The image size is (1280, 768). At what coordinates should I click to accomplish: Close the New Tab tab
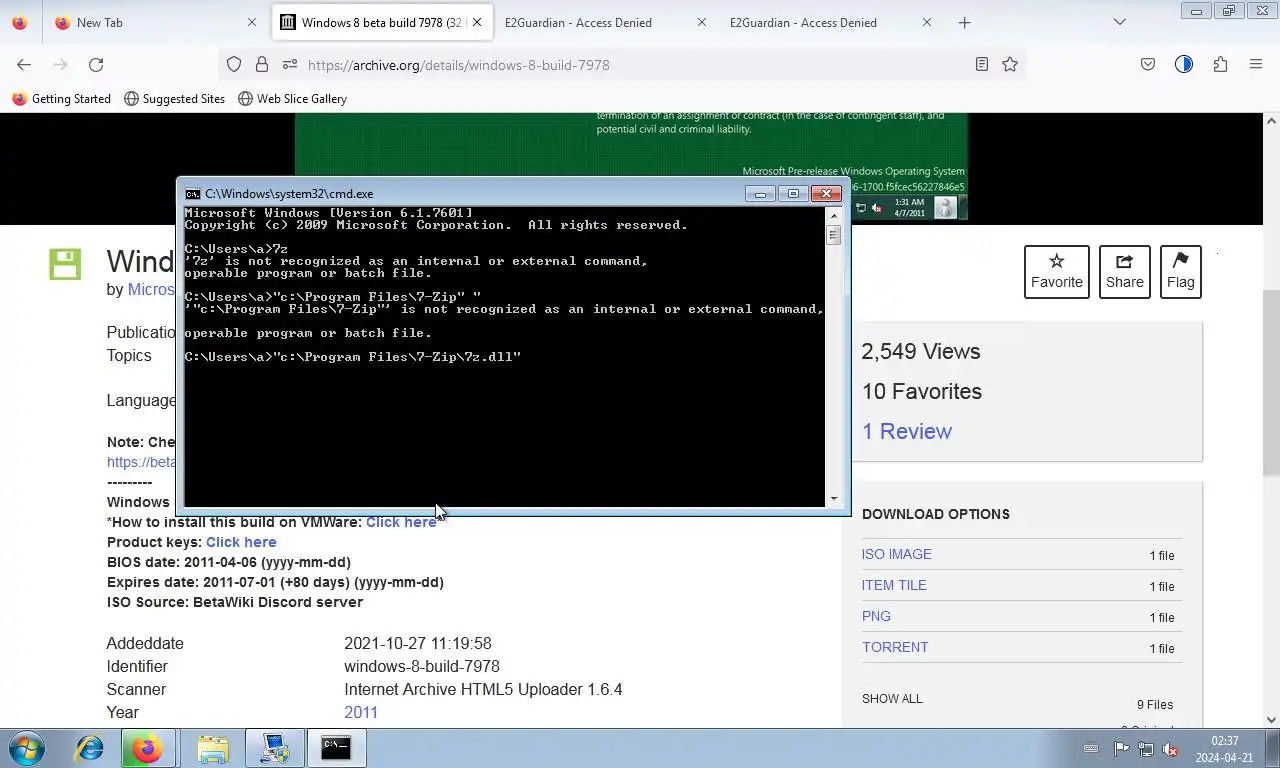pyautogui.click(x=252, y=22)
